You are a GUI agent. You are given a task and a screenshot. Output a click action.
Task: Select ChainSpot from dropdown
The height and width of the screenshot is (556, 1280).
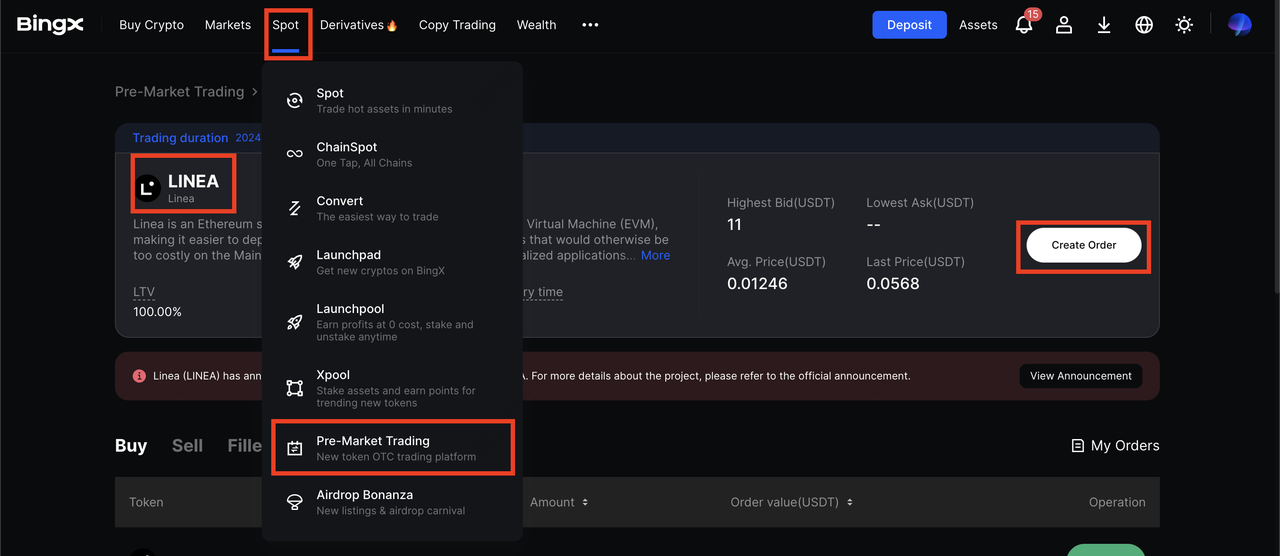click(x=392, y=154)
